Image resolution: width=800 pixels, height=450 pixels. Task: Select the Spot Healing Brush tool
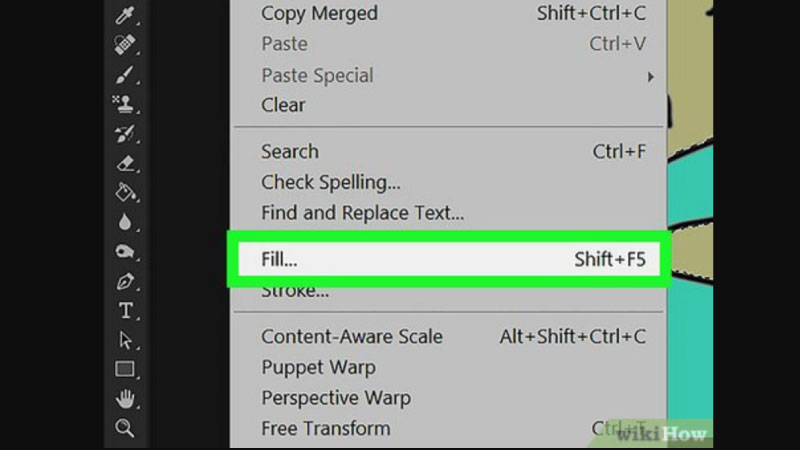[x=125, y=44]
